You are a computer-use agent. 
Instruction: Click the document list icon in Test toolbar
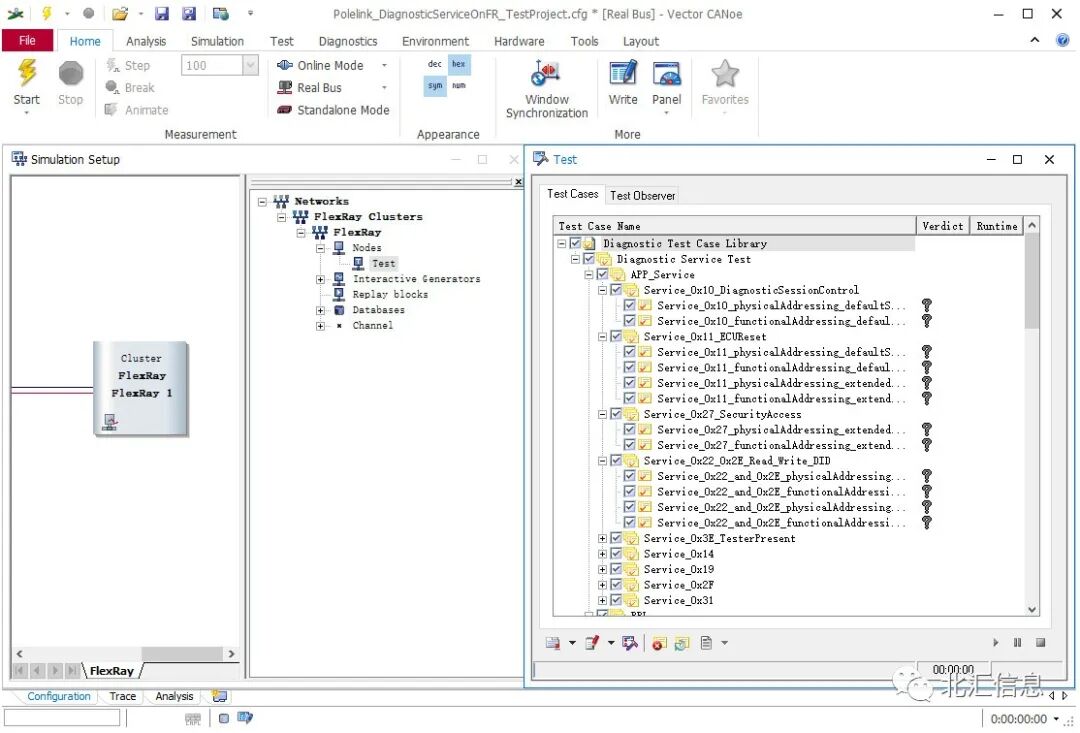point(706,643)
